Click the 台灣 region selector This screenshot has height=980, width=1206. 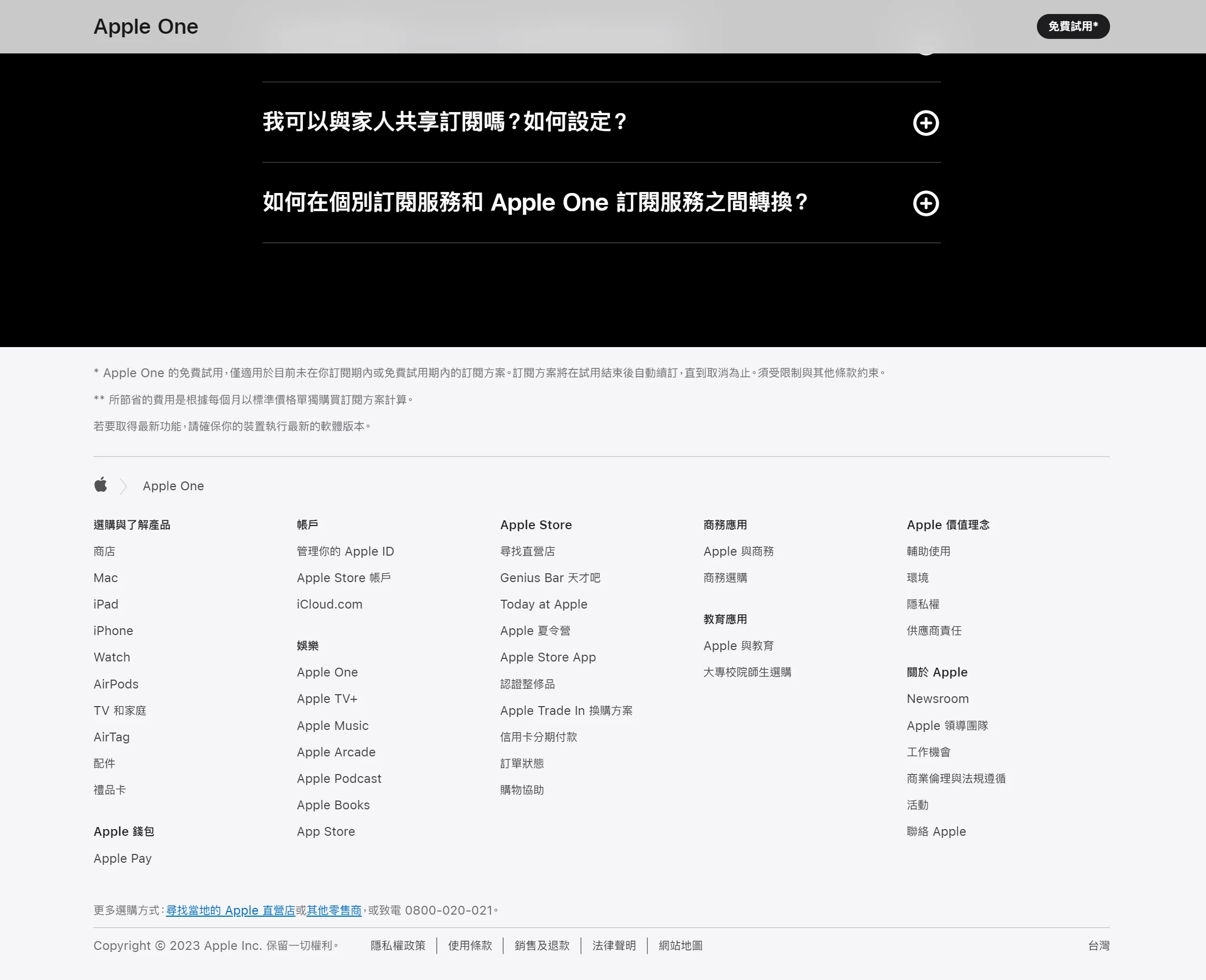click(x=1098, y=945)
